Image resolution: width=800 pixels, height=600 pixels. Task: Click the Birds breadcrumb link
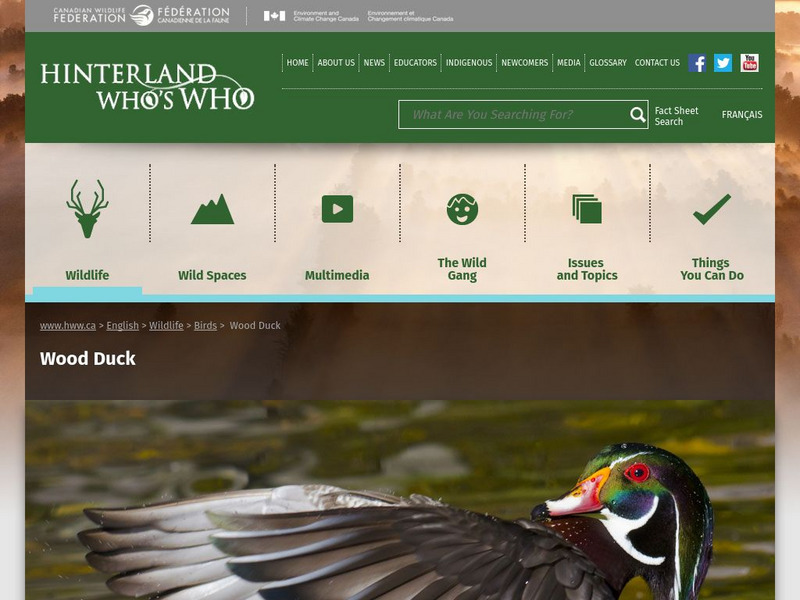[207, 325]
